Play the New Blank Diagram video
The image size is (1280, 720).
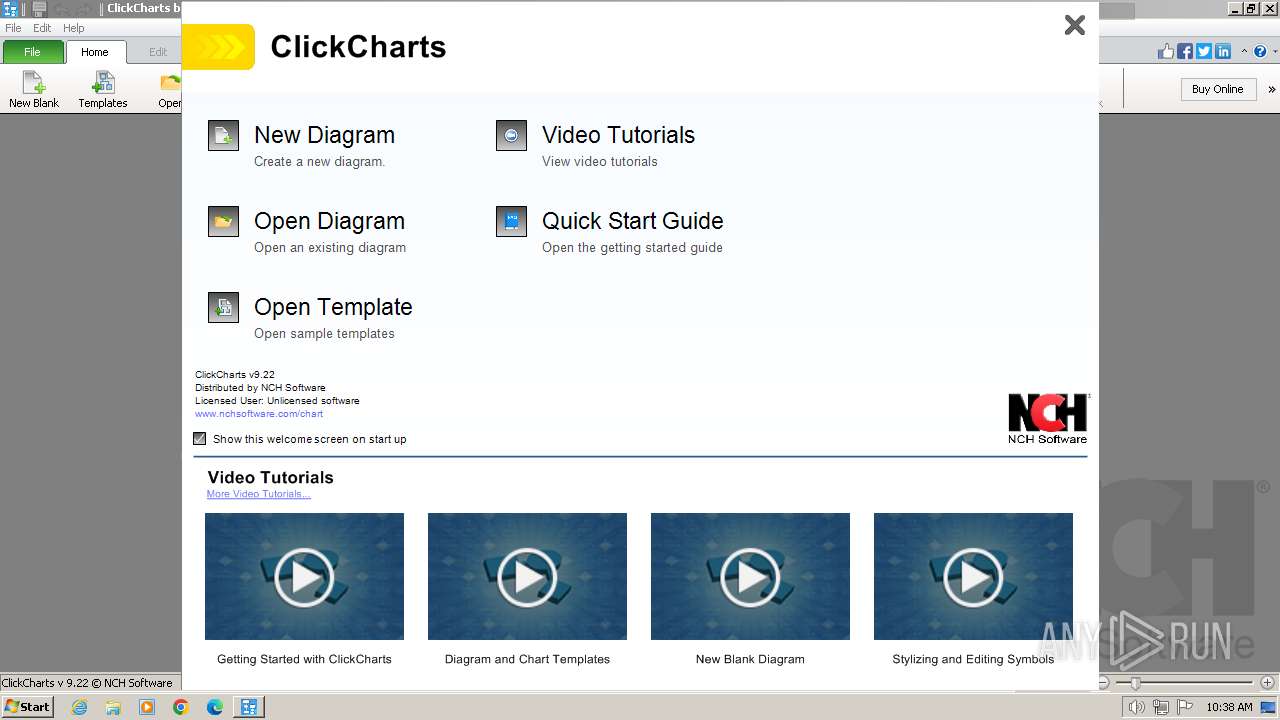pyautogui.click(x=750, y=576)
